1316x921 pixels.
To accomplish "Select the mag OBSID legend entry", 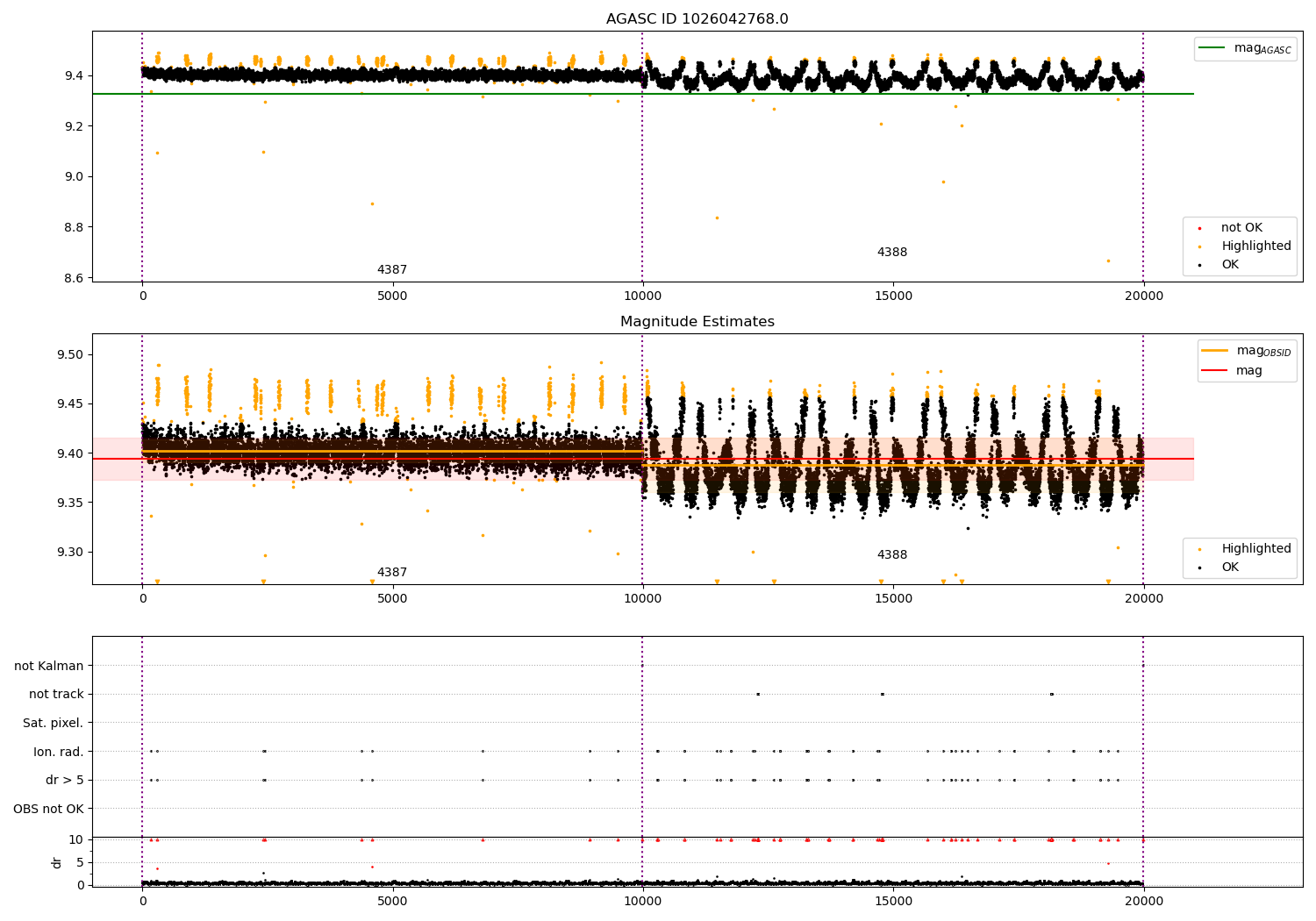I will pyautogui.click(x=1246, y=351).
